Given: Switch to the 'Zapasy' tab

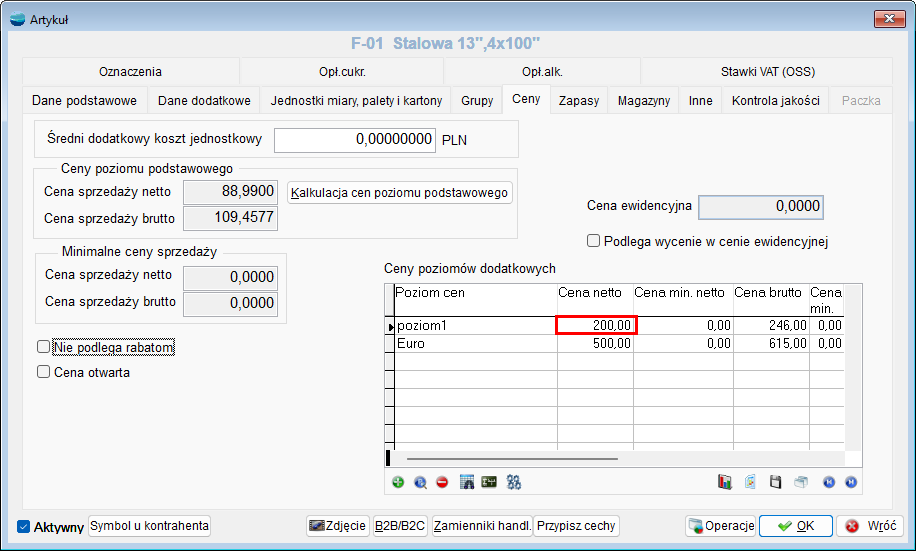Looking at the screenshot, I should click(x=579, y=101).
